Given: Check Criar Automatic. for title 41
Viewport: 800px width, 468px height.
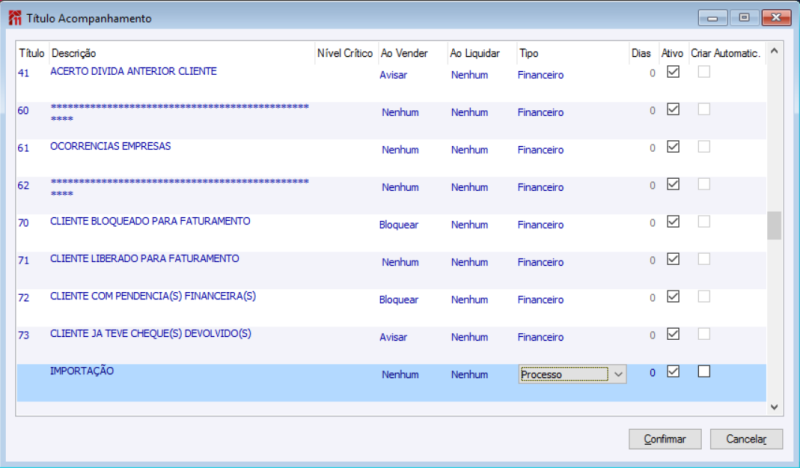Looking at the screenshot, I should [704, 72].
